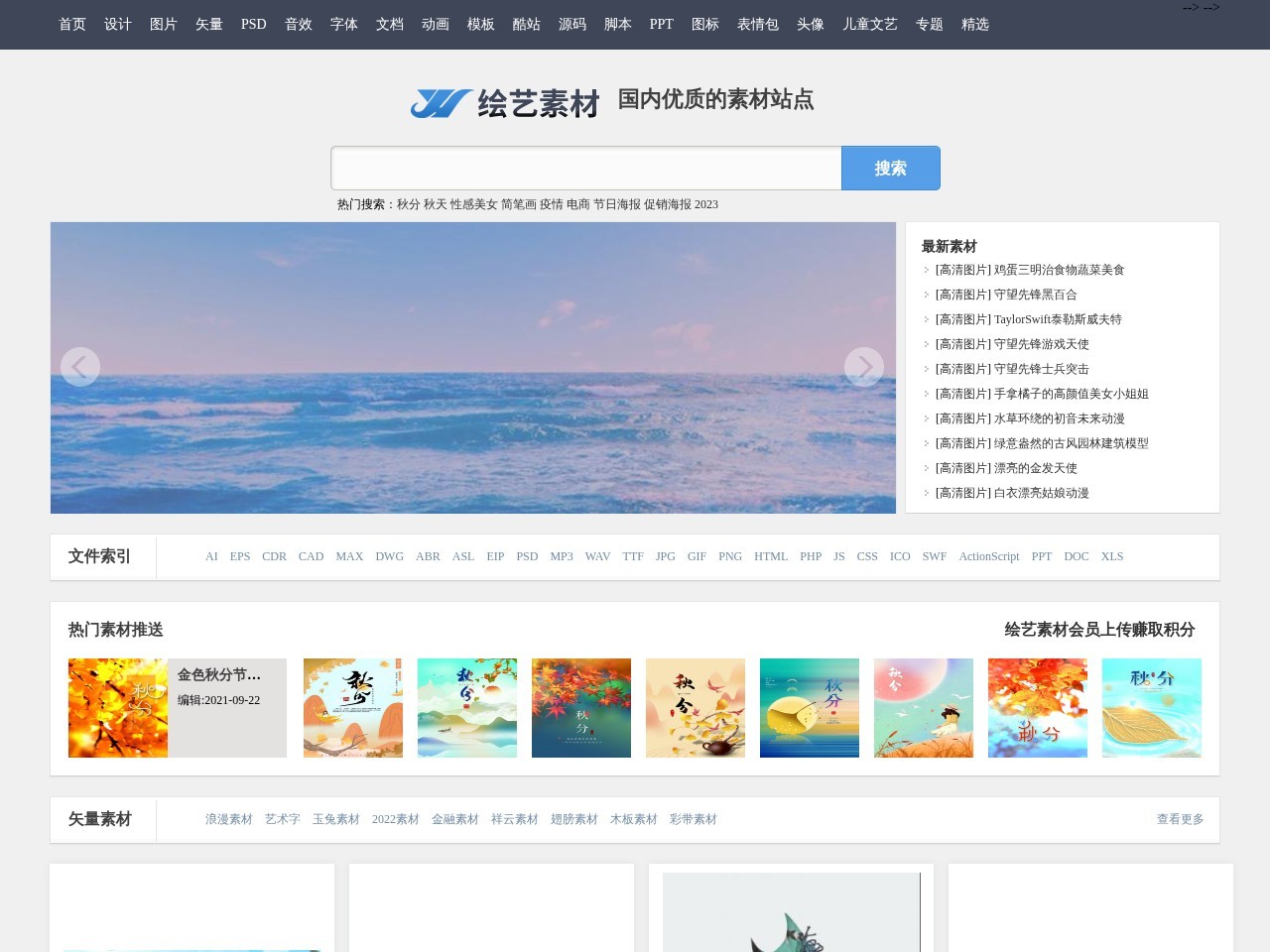
Task: Open the 表情包 menu item
Action: [x=757, y=24]
